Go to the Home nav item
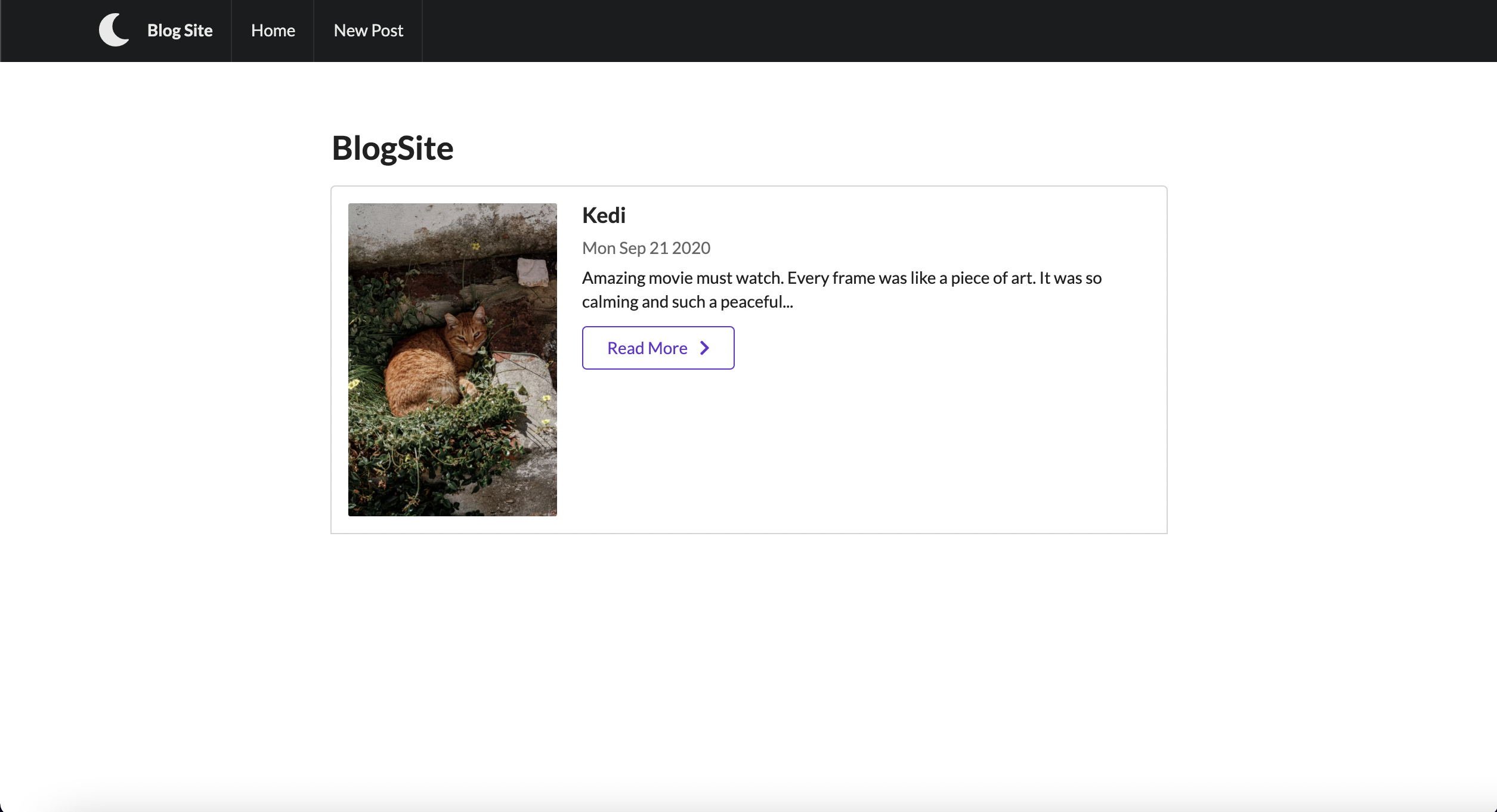1497x812 pixels. click(273, 30)
